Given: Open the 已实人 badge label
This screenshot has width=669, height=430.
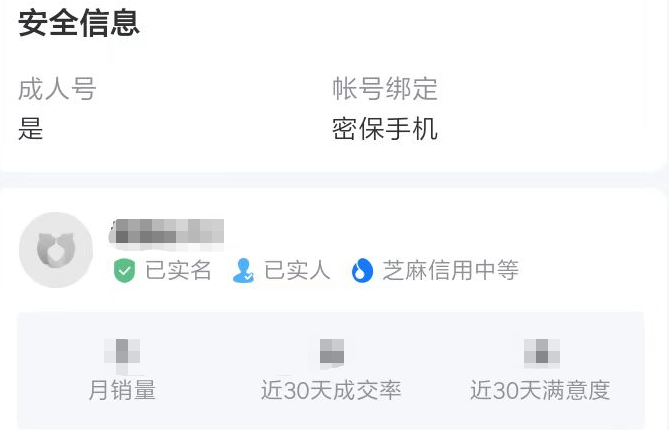Looking at the screenshot, I should click(x=297, y=270).
